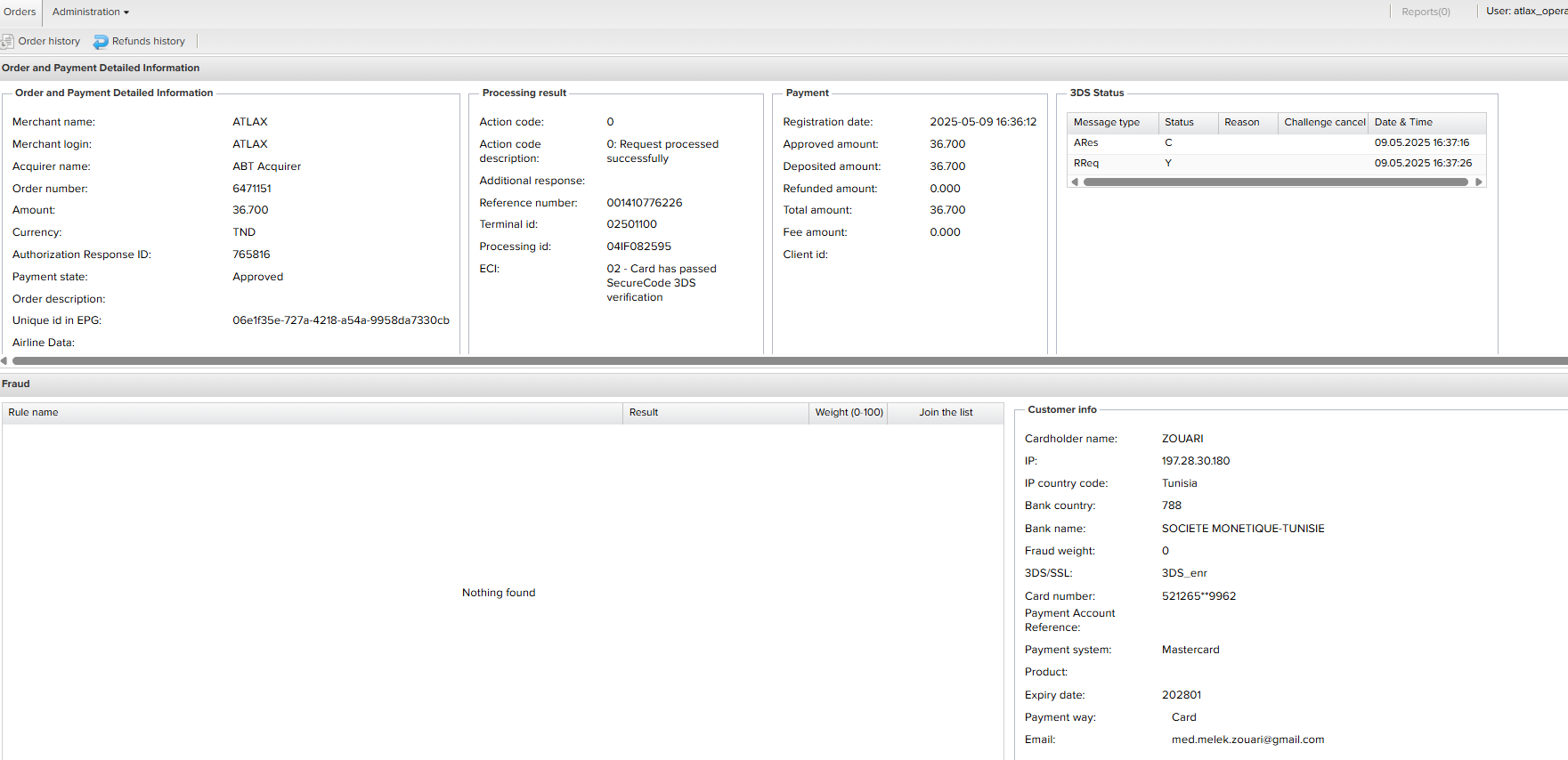Sort 3DS table by Status column

1179,122
